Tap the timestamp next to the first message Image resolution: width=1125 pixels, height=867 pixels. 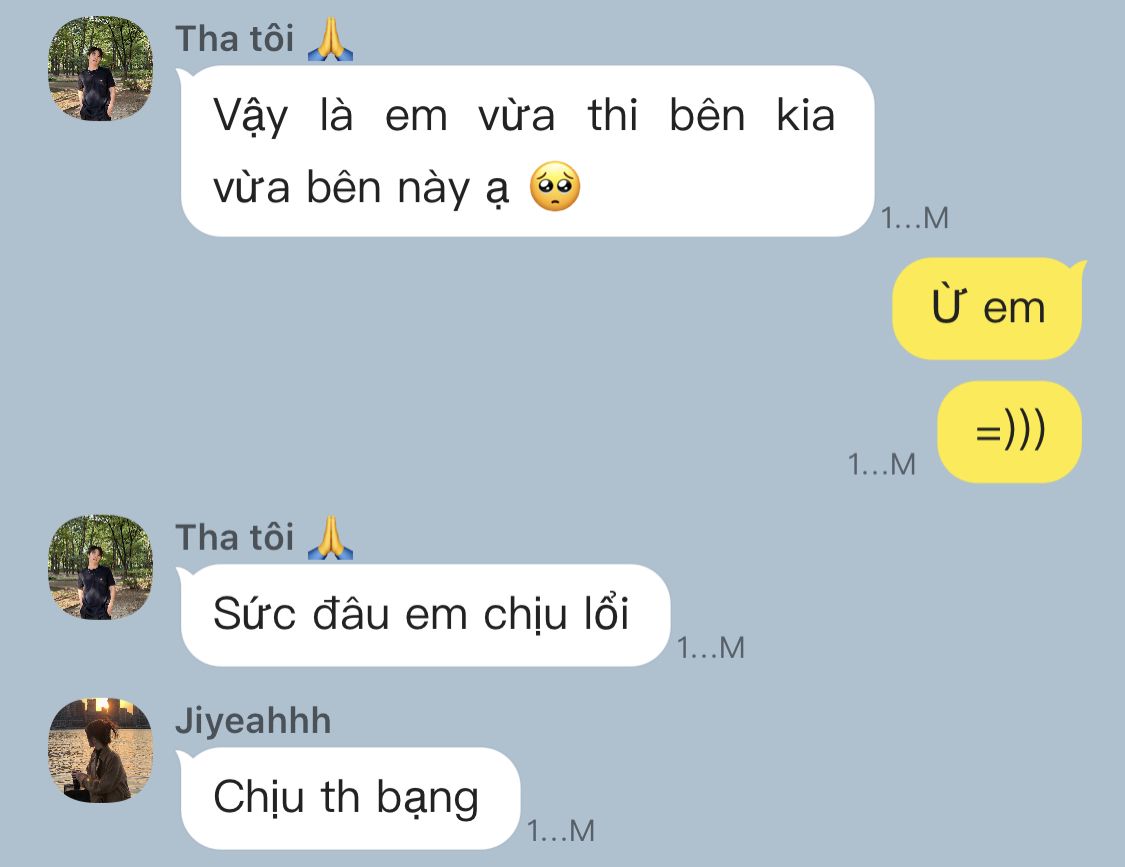915,218
